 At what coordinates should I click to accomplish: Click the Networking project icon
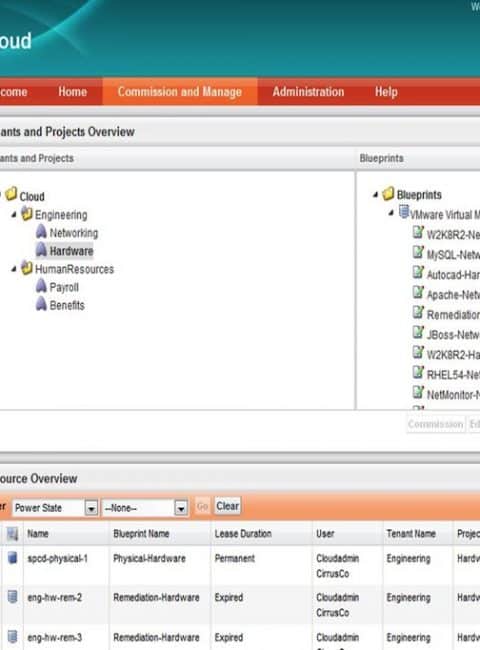click(x=41, y=232)
